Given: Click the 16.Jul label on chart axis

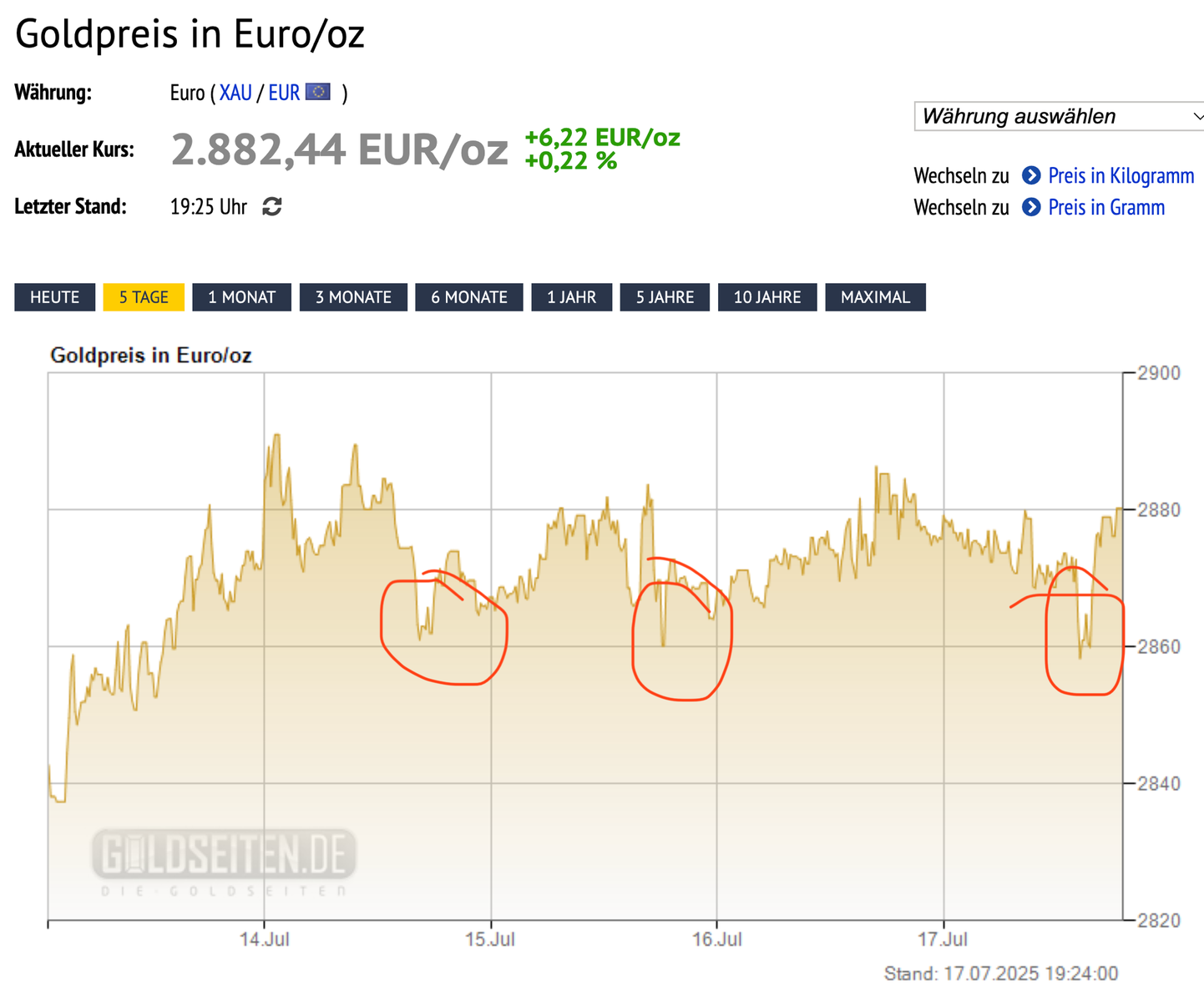Looking at the screenshot, I should point(716,939).
